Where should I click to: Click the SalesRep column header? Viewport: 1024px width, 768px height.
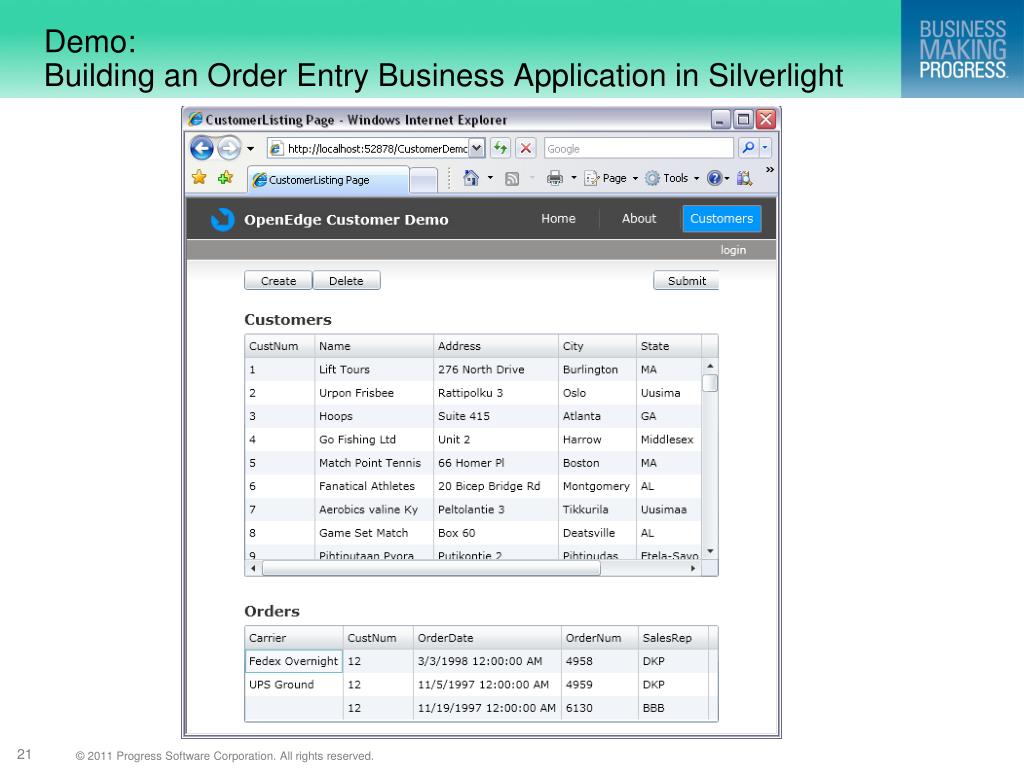click(x=673, y=638)
